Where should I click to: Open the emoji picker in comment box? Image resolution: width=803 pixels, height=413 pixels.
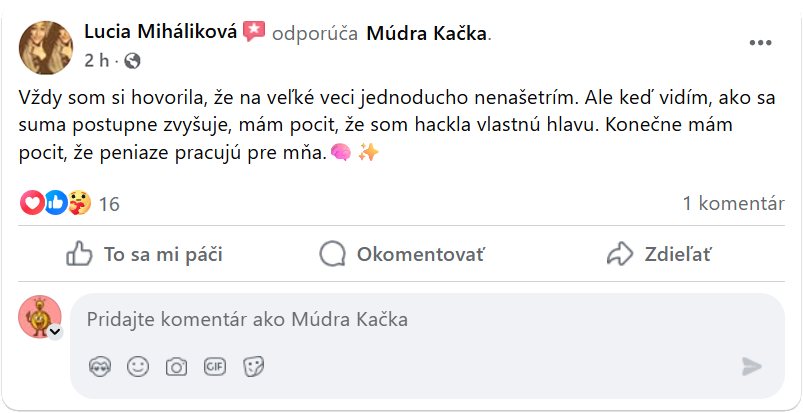point(138,367)
